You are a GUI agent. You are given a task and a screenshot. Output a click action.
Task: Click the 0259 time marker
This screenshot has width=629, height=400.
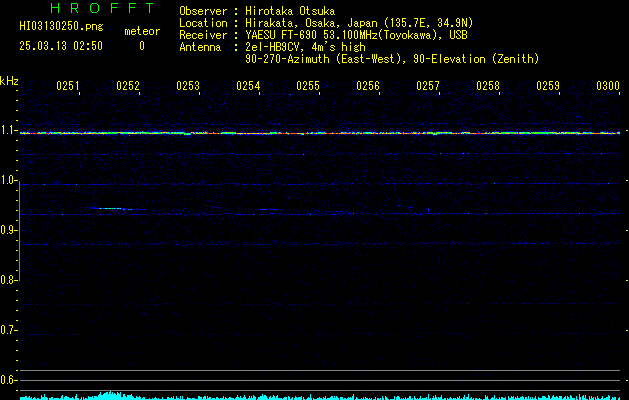coord(548,85)
